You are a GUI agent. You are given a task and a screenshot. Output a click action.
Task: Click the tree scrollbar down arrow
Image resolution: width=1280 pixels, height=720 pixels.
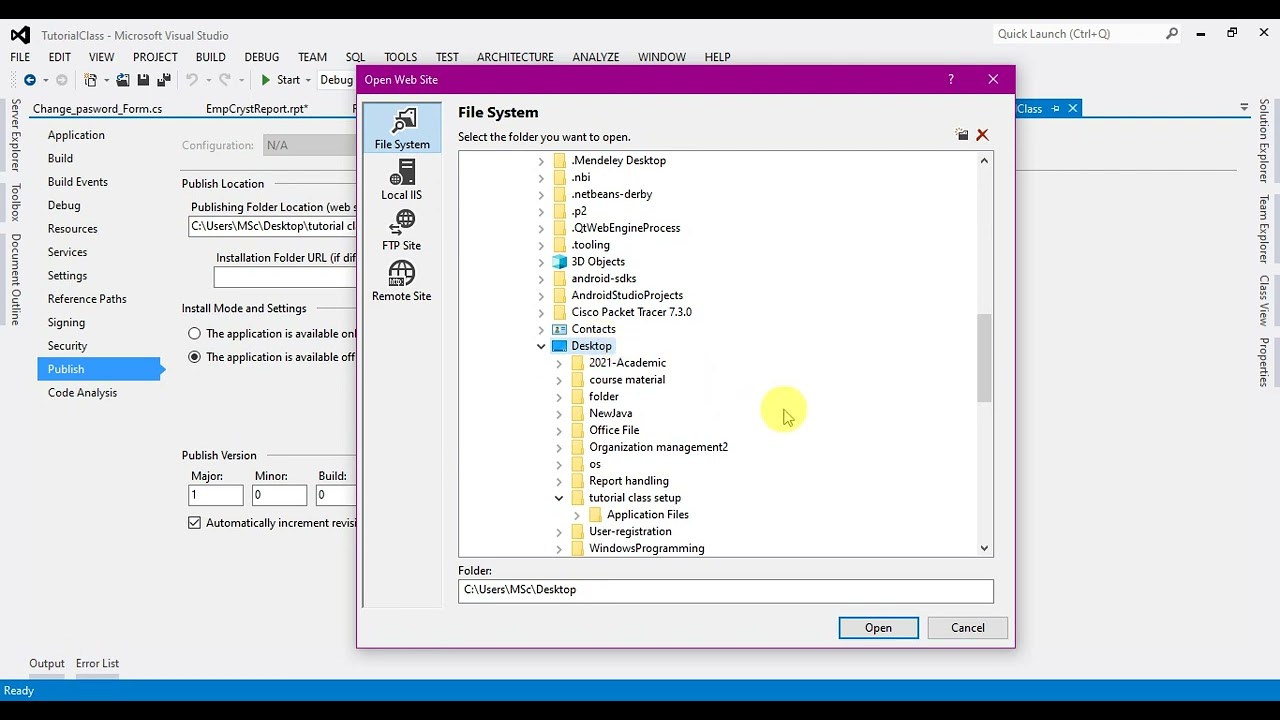pyautogui.click(x=984, y=548)
